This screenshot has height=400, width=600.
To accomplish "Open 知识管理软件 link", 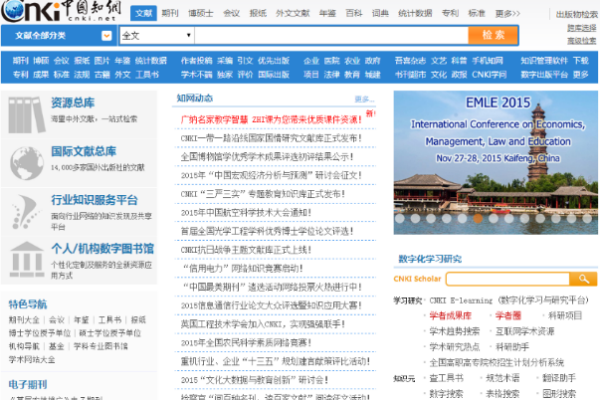I will [544, 60].
